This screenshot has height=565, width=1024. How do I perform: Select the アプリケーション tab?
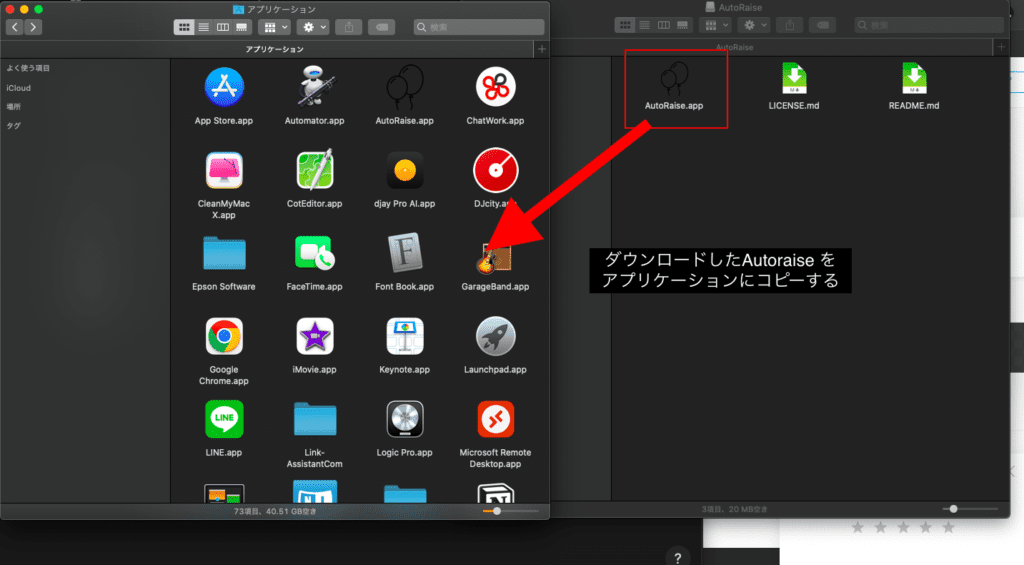point(274,49)
